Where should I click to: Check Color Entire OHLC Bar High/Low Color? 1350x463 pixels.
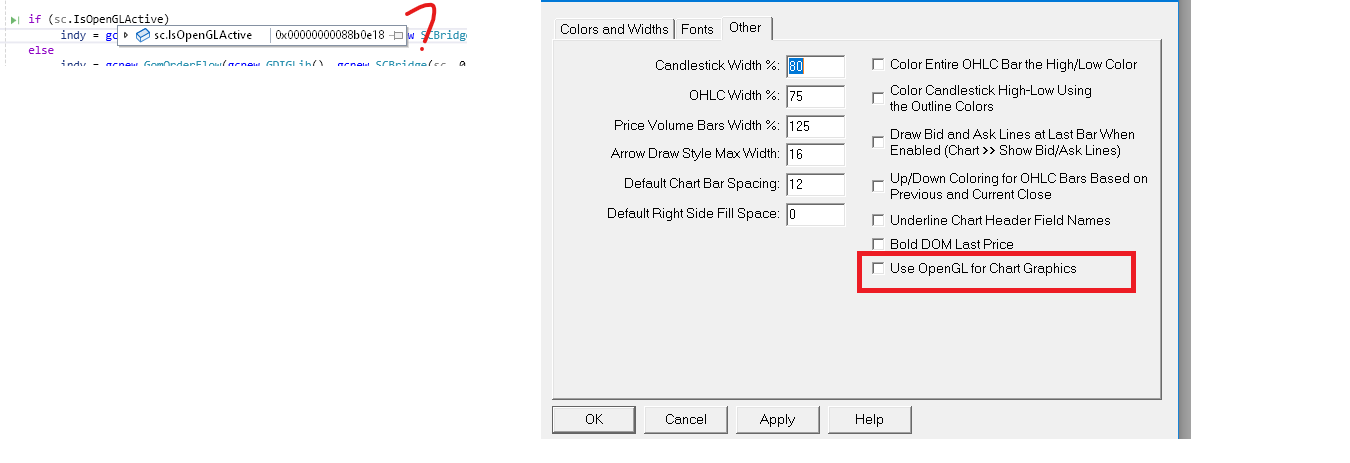pos(878,64)
